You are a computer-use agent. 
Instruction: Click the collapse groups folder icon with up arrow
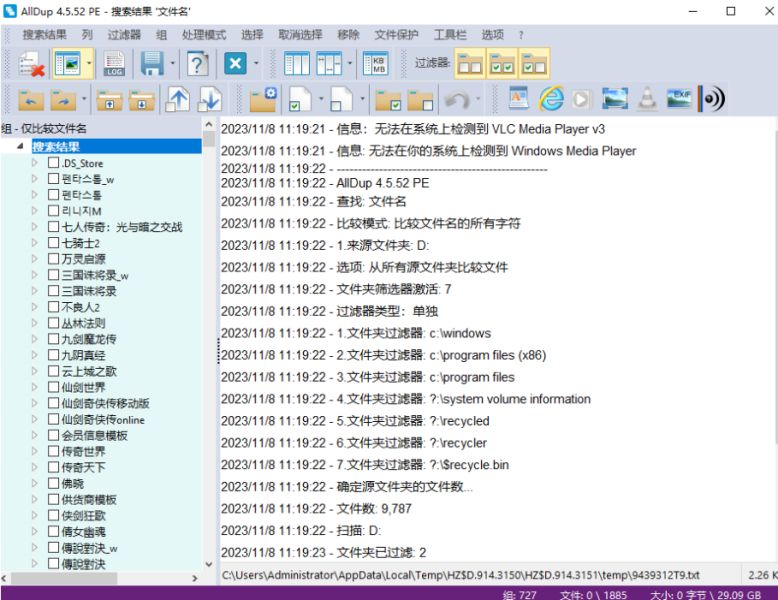[110, 99]
